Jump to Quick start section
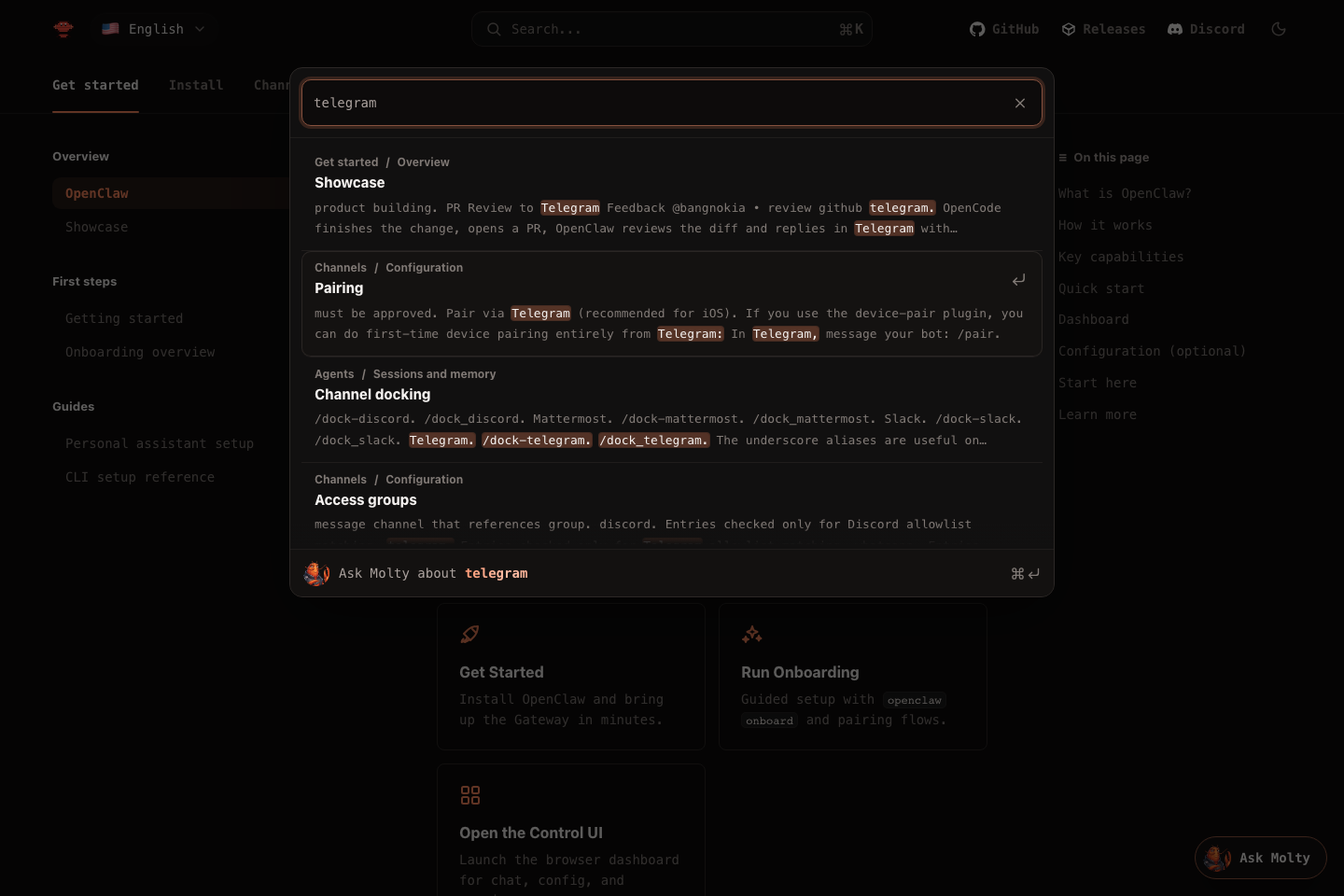Screen dimensions: 1344x896 click(x=1101, y=288)
